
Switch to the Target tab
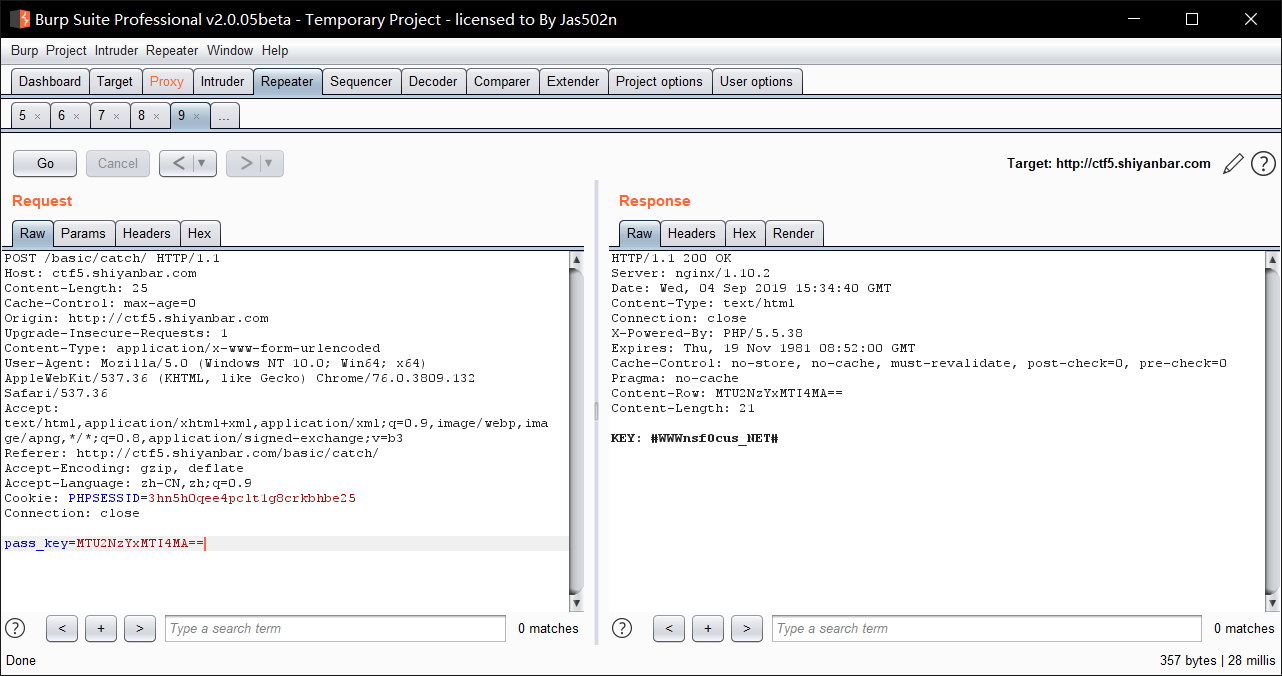115,82
